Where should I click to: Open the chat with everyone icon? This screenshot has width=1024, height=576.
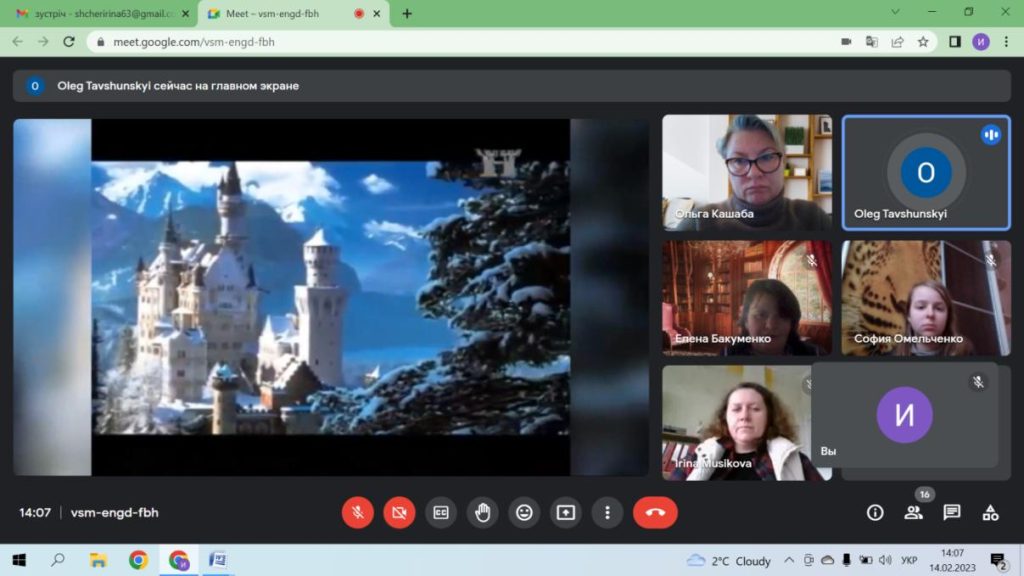pyautogui.click(x=952, y=513)
